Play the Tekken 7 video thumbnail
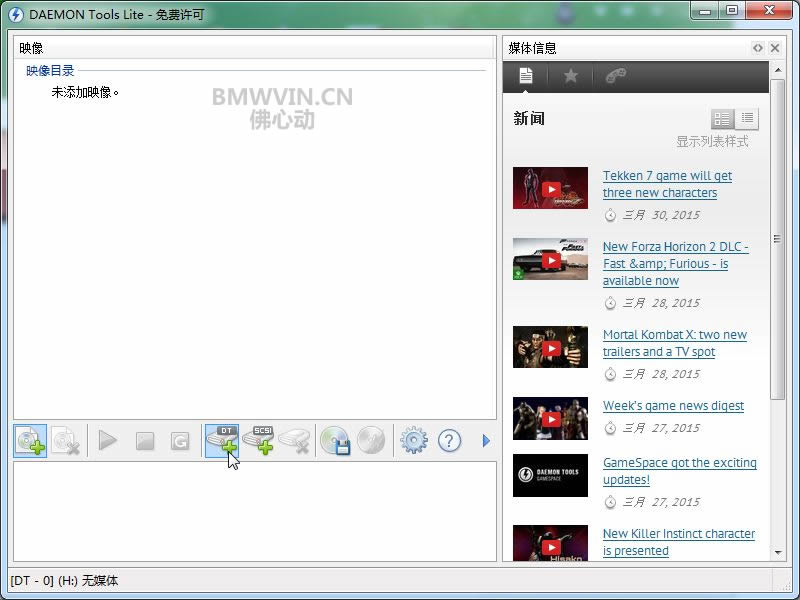Viewport: 800px width, 600px height. tap(551, 189)
